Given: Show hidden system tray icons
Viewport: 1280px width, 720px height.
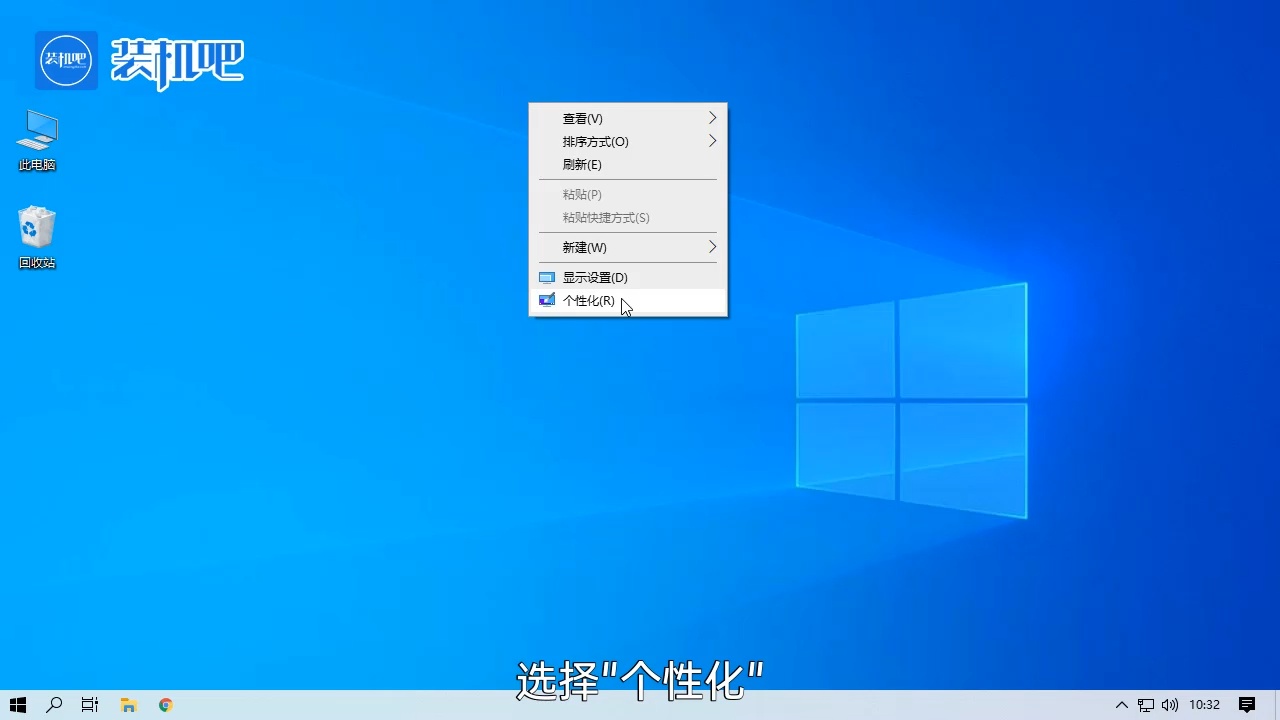Looking at the screenshot, I should point(1122,705).
